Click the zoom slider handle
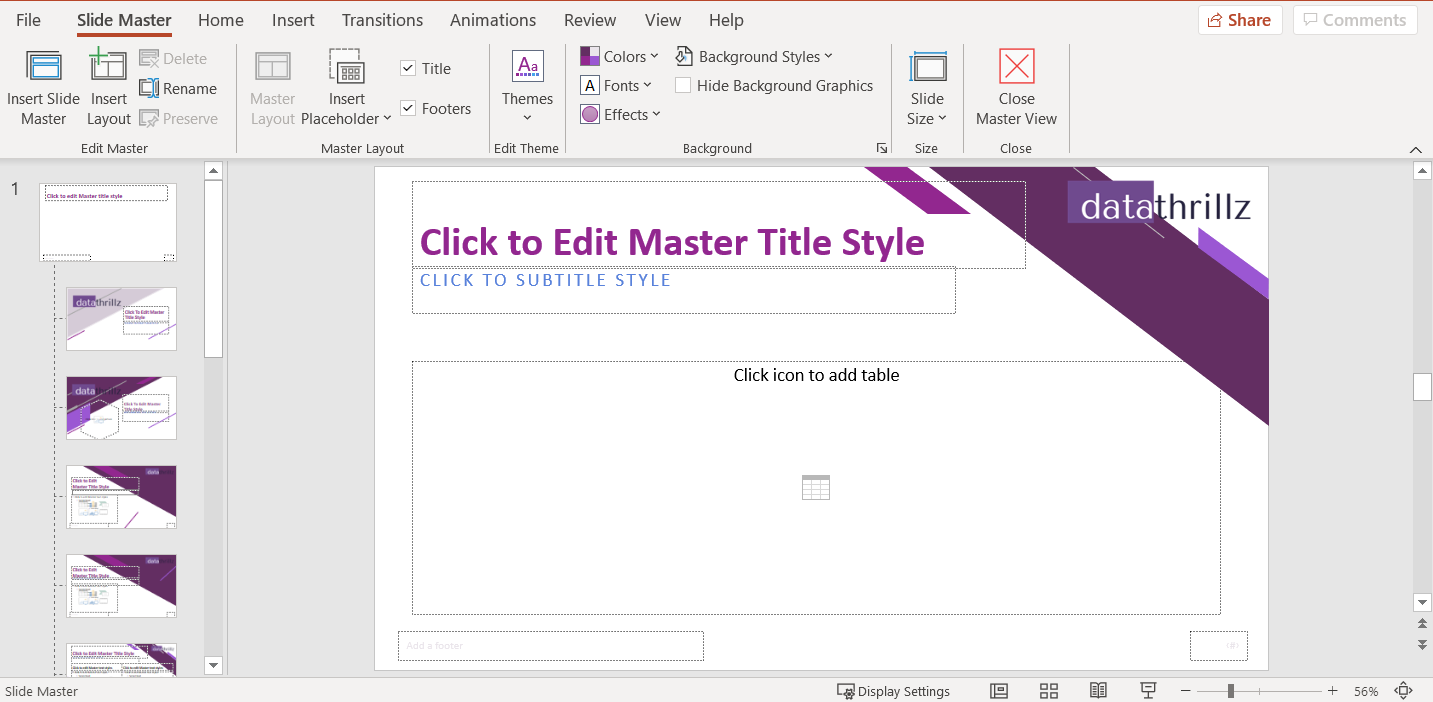The width and height of the screenshot is (1433, 702). coord(1231,691)
